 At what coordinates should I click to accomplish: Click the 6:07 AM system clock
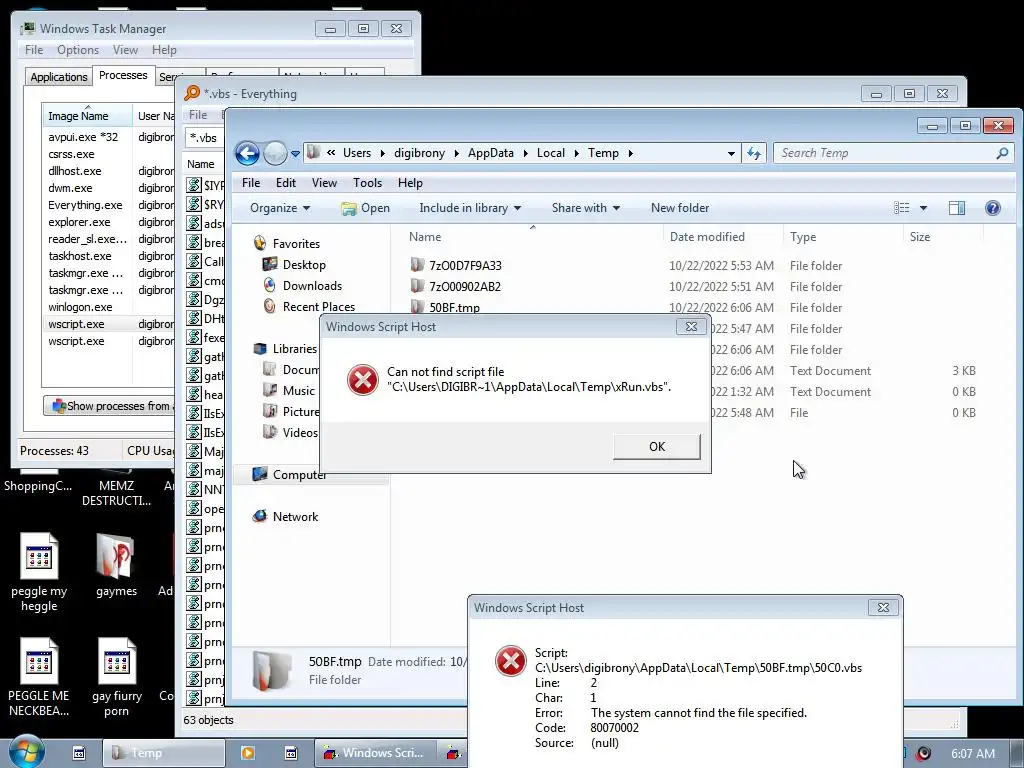point(973,754)
